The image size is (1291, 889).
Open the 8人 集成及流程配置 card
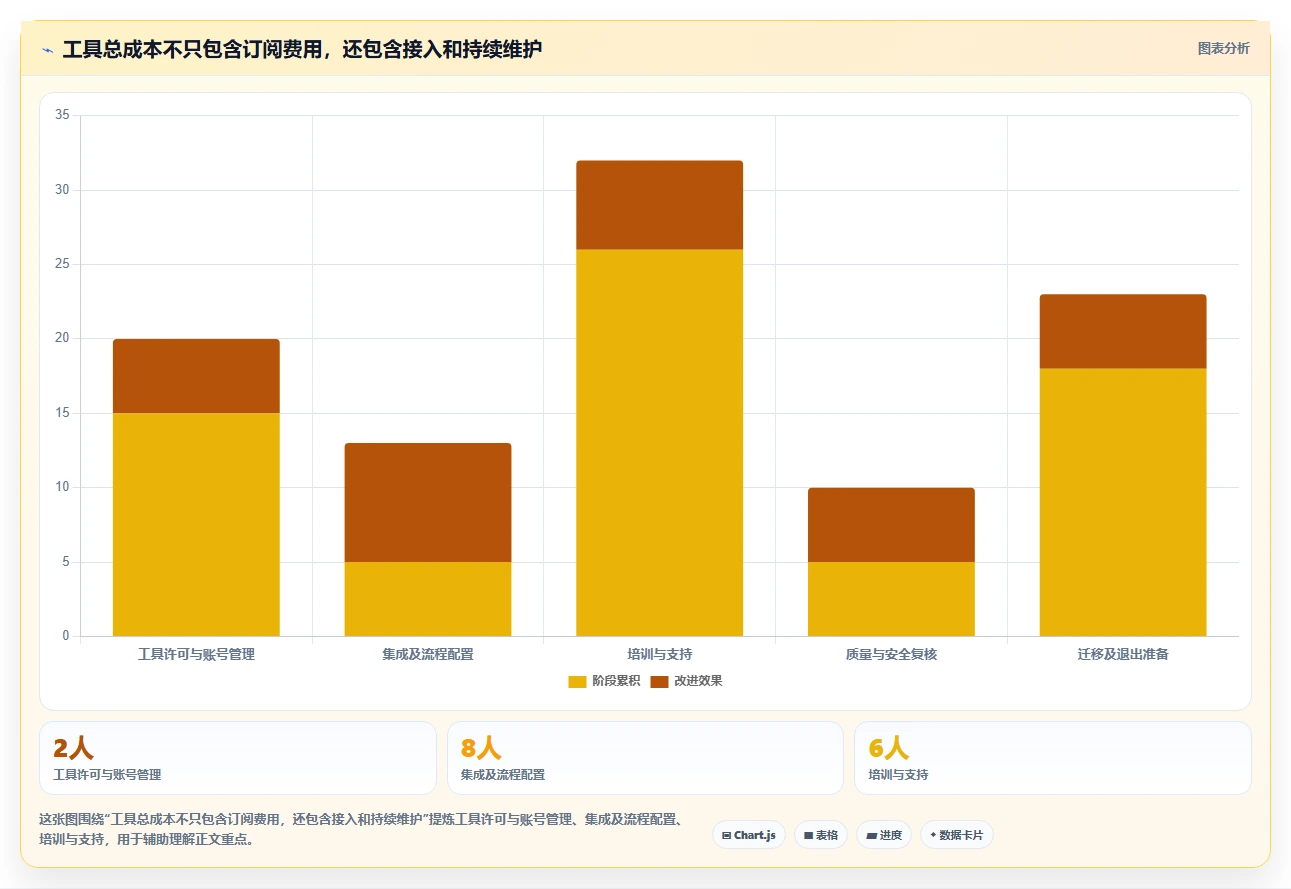point(645,758)
